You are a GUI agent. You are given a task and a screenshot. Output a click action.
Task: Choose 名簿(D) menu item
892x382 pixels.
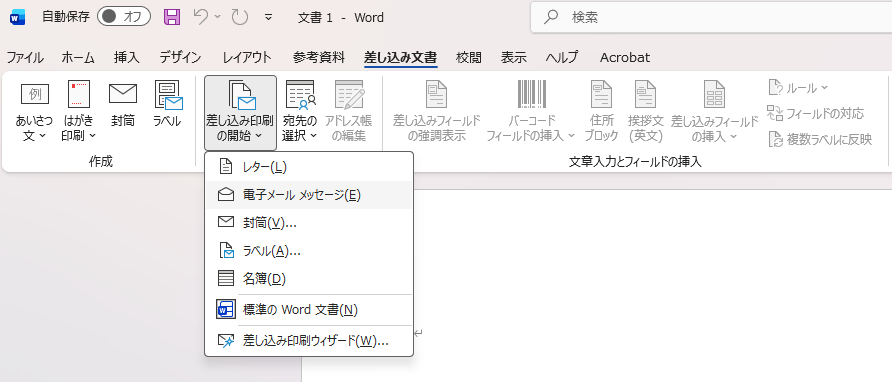[x=309, y=279]
